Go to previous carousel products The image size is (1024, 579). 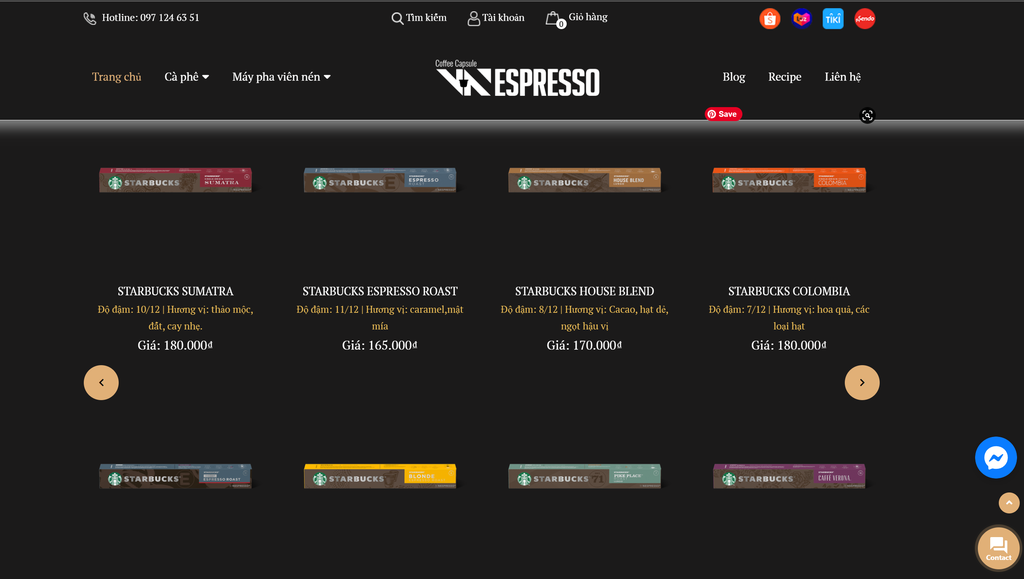(x=101, y=383)
